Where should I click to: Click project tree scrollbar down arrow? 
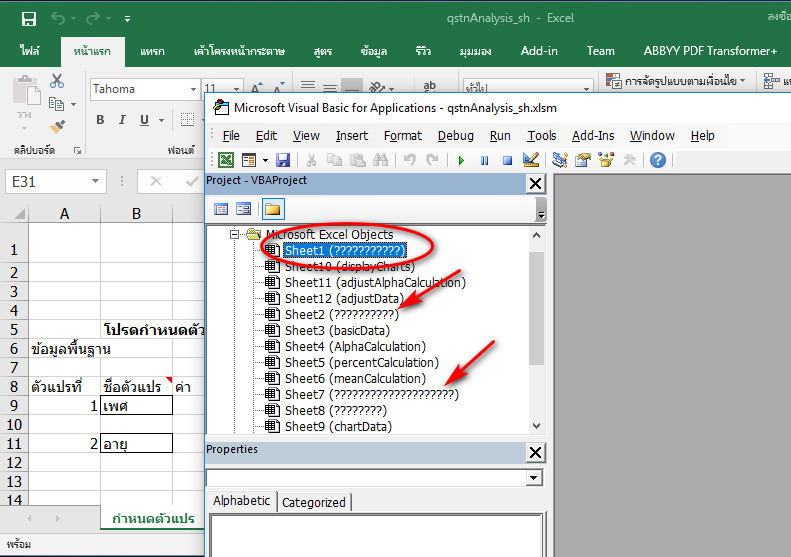(x=536, y=426)
